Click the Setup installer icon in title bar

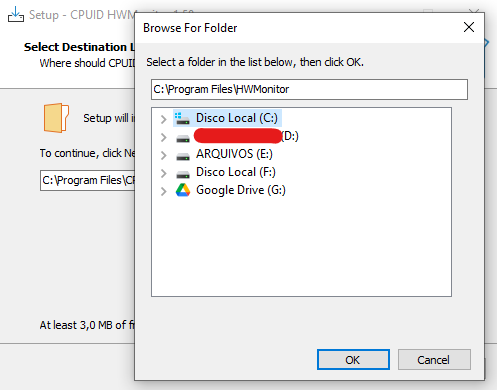(x=16, y=14)
